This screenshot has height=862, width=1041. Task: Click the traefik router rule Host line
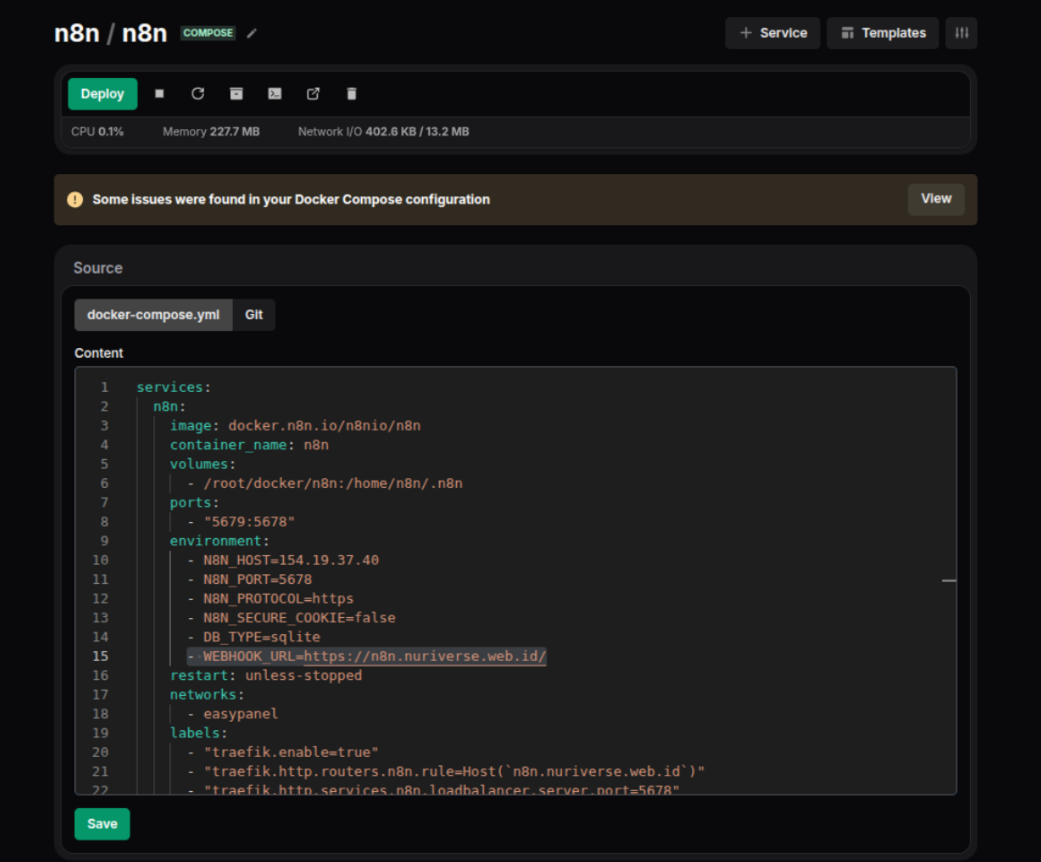pyautogui.click(x=454, y=772)
